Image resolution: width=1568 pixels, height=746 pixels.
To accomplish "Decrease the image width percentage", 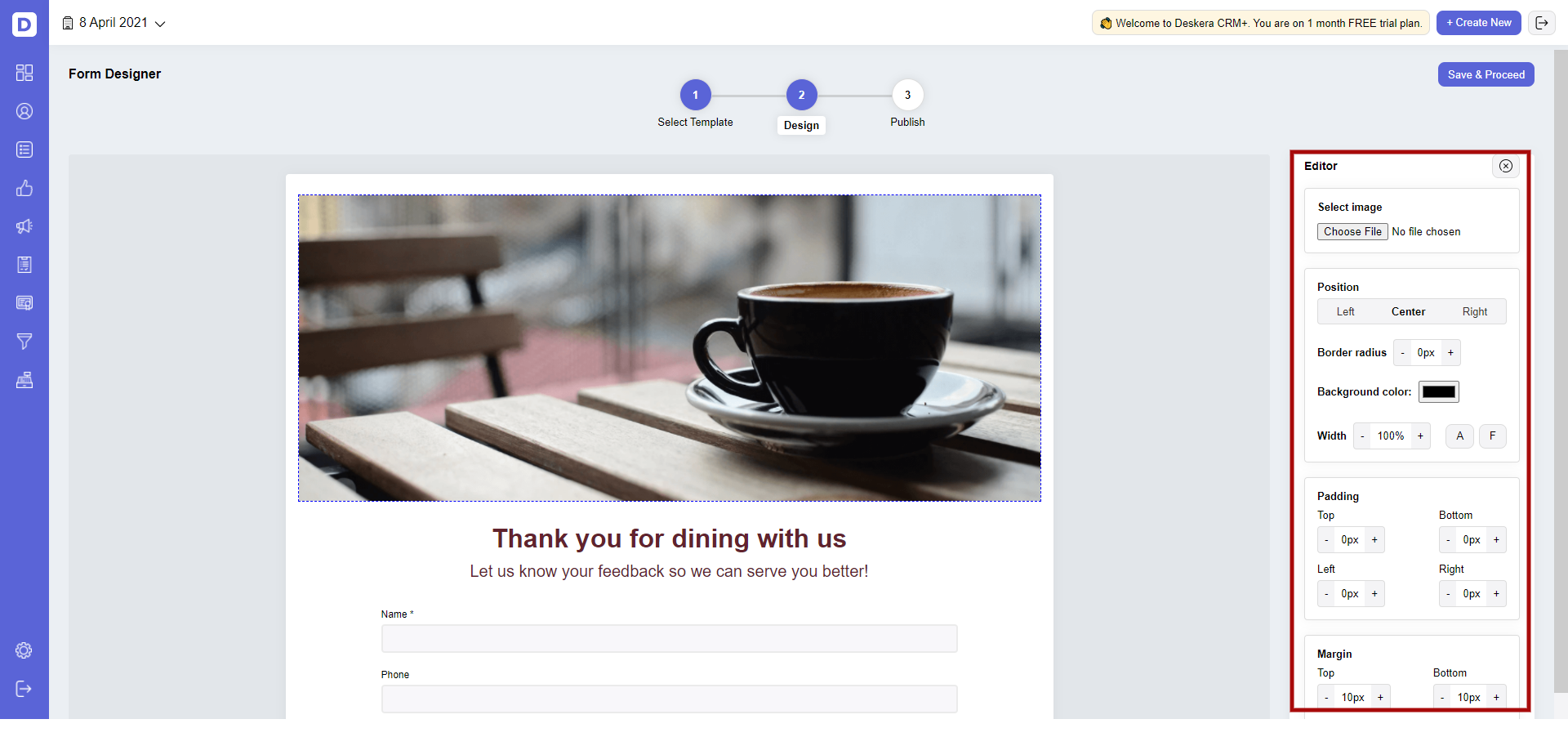I will (1362, 436).
